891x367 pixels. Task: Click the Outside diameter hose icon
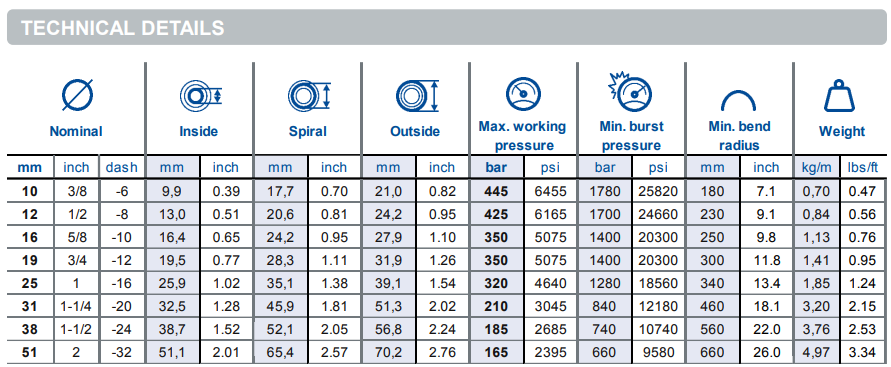pos(418,95)
